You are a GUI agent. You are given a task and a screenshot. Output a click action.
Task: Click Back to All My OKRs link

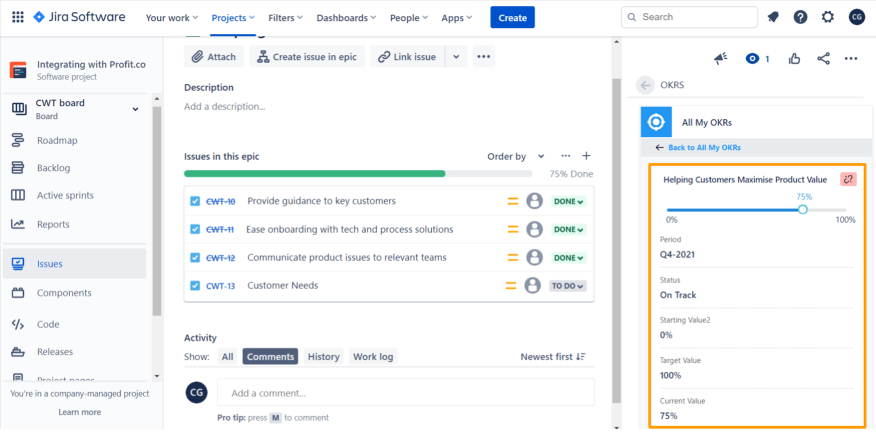click(704, 147)
